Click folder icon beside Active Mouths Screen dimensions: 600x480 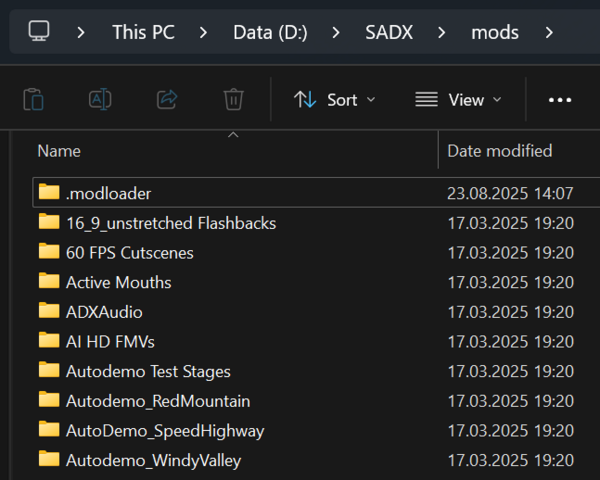(49, 281)
